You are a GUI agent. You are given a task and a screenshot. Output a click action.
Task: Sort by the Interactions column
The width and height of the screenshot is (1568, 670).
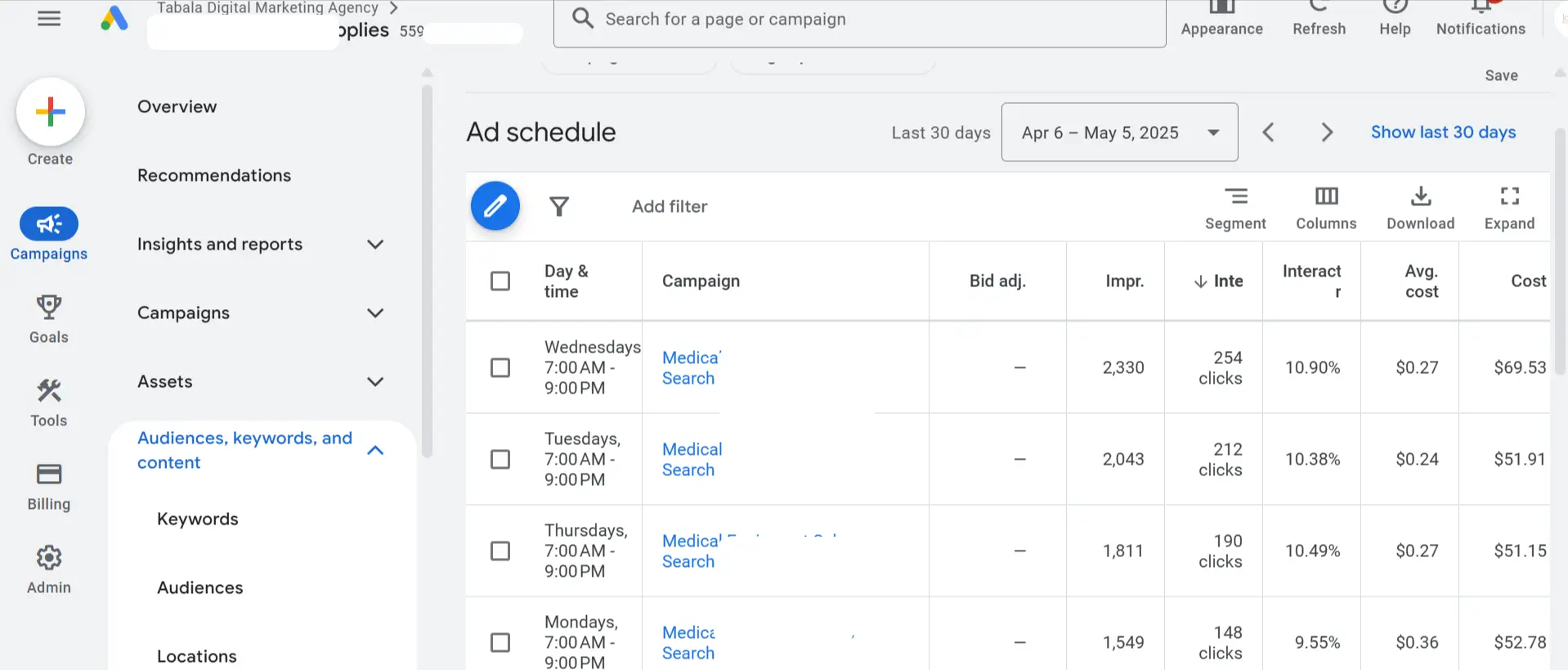[x=1218, y=281]
